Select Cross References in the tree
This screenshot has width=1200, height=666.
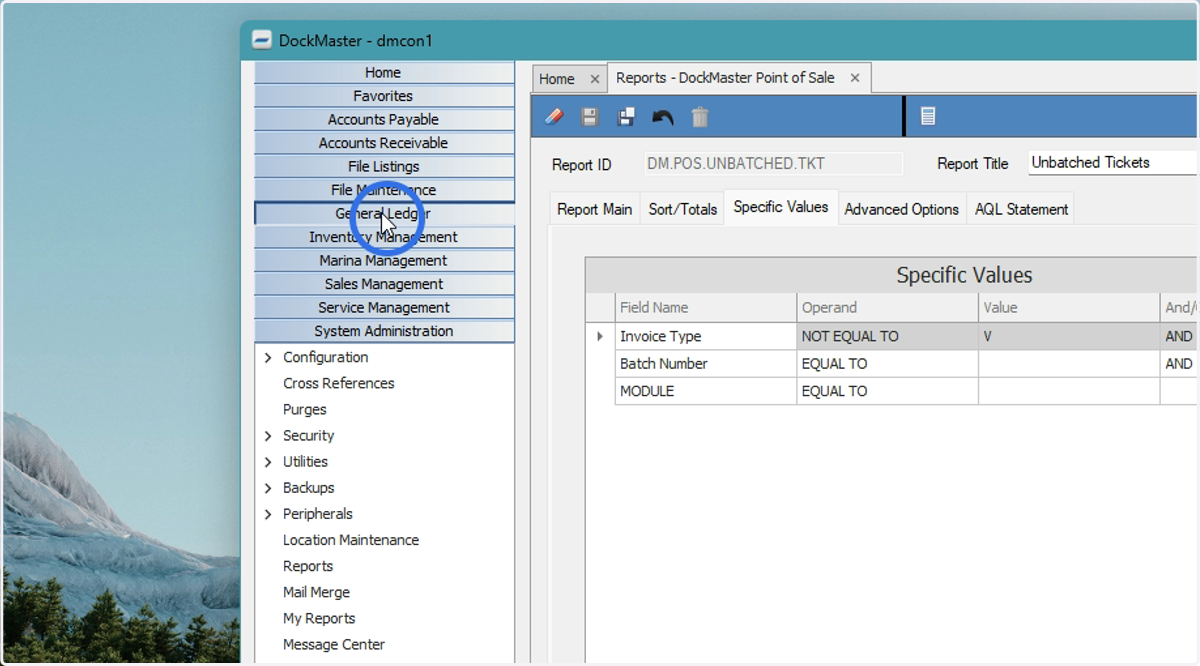tap(338, 383)
